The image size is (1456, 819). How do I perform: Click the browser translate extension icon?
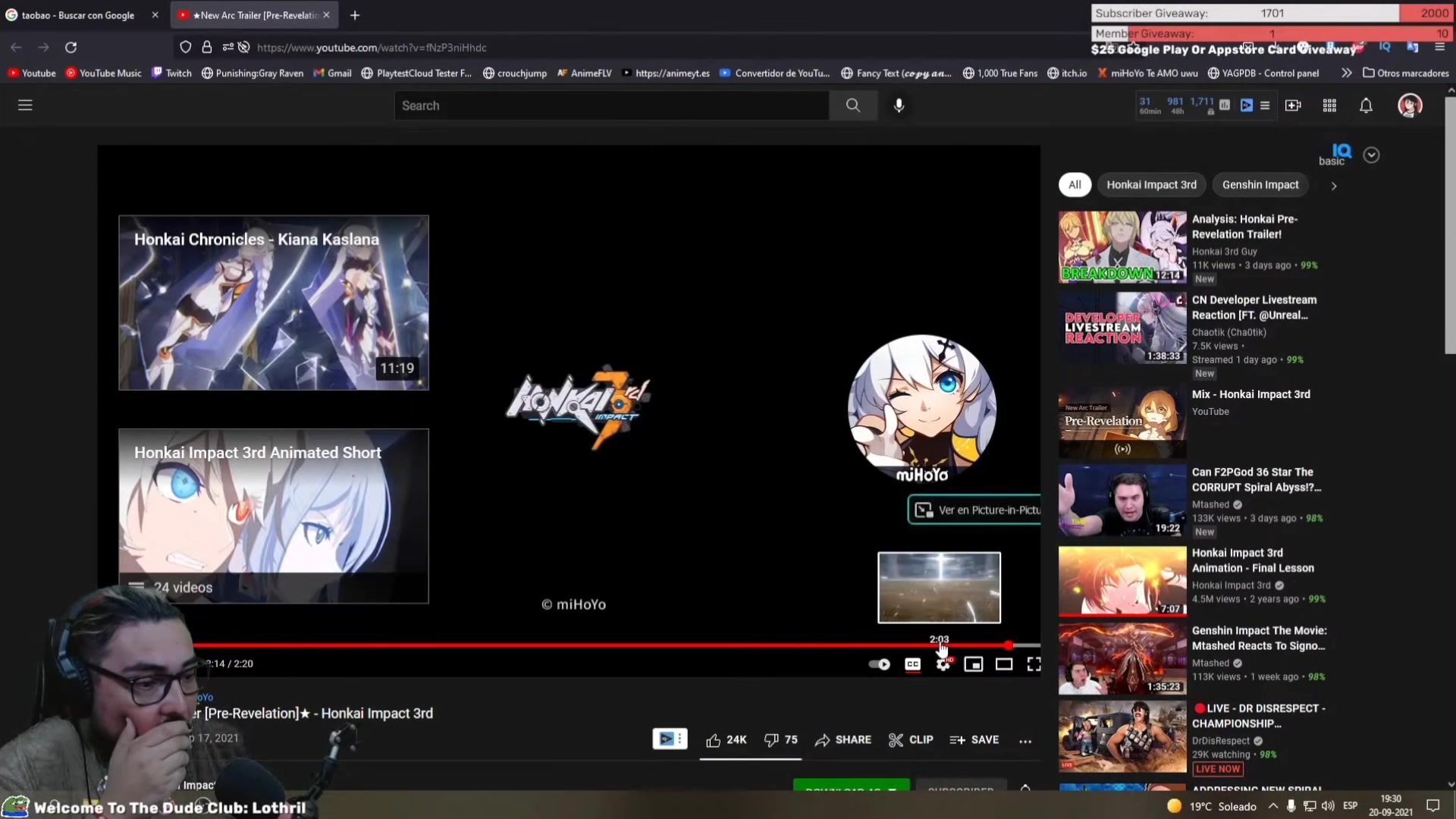click(x=1412, y=47)
